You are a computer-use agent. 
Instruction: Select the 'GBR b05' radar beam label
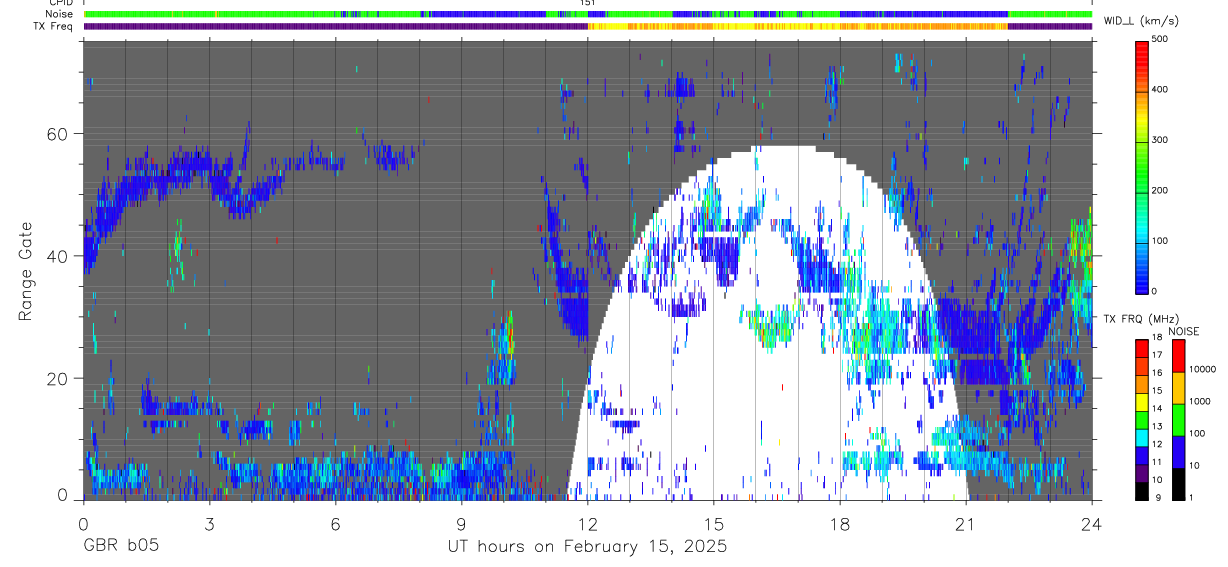pos(120,547)
